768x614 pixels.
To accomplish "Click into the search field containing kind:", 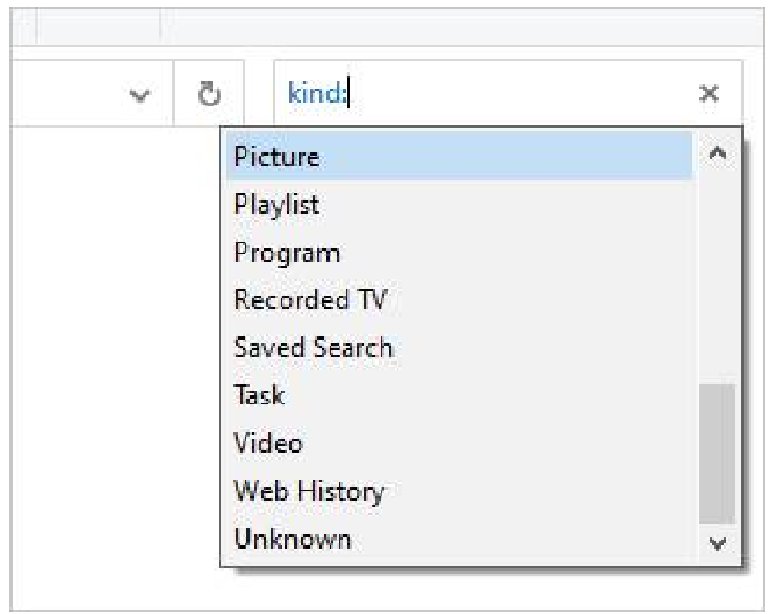I will tap(508, 93).
